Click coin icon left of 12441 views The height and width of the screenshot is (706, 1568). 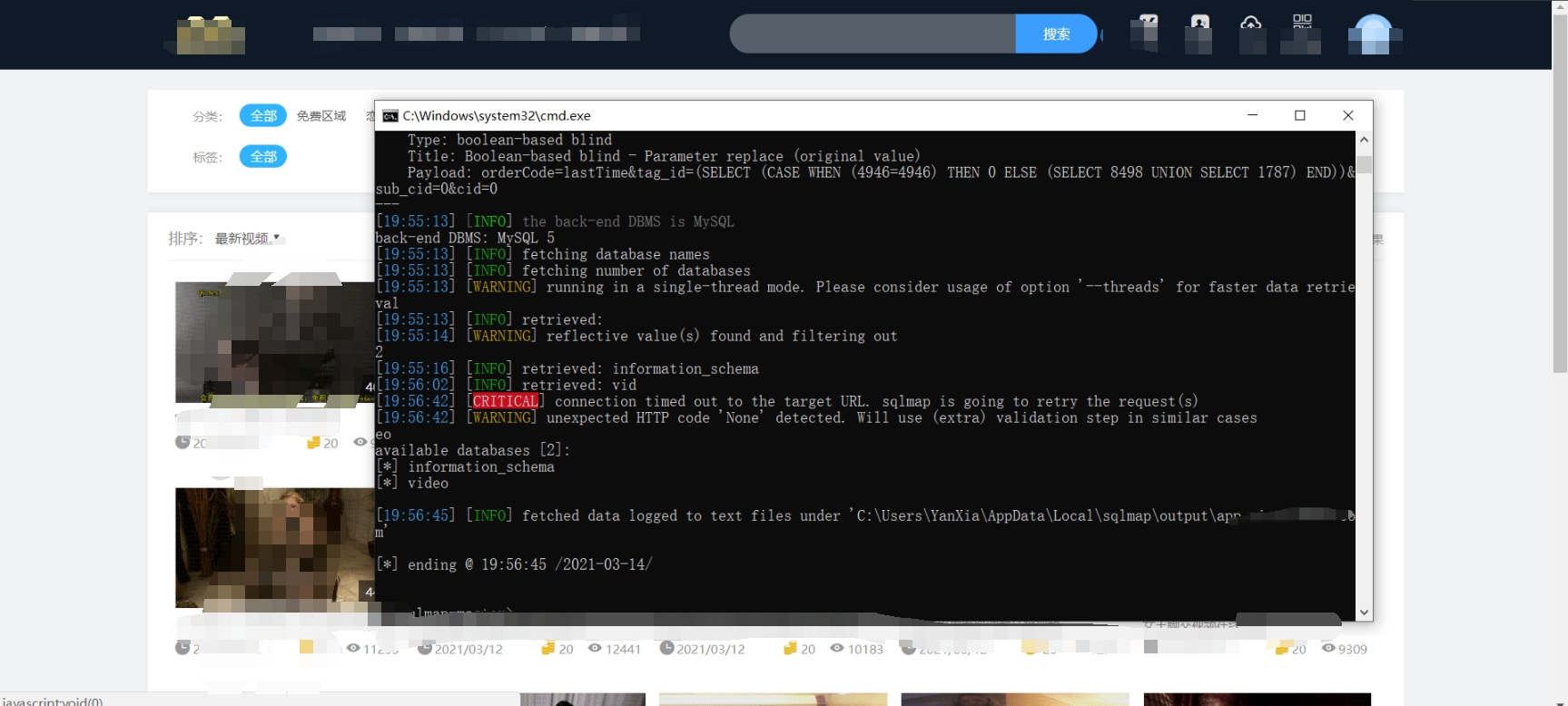pyautogui.click(x=547, y=649)
